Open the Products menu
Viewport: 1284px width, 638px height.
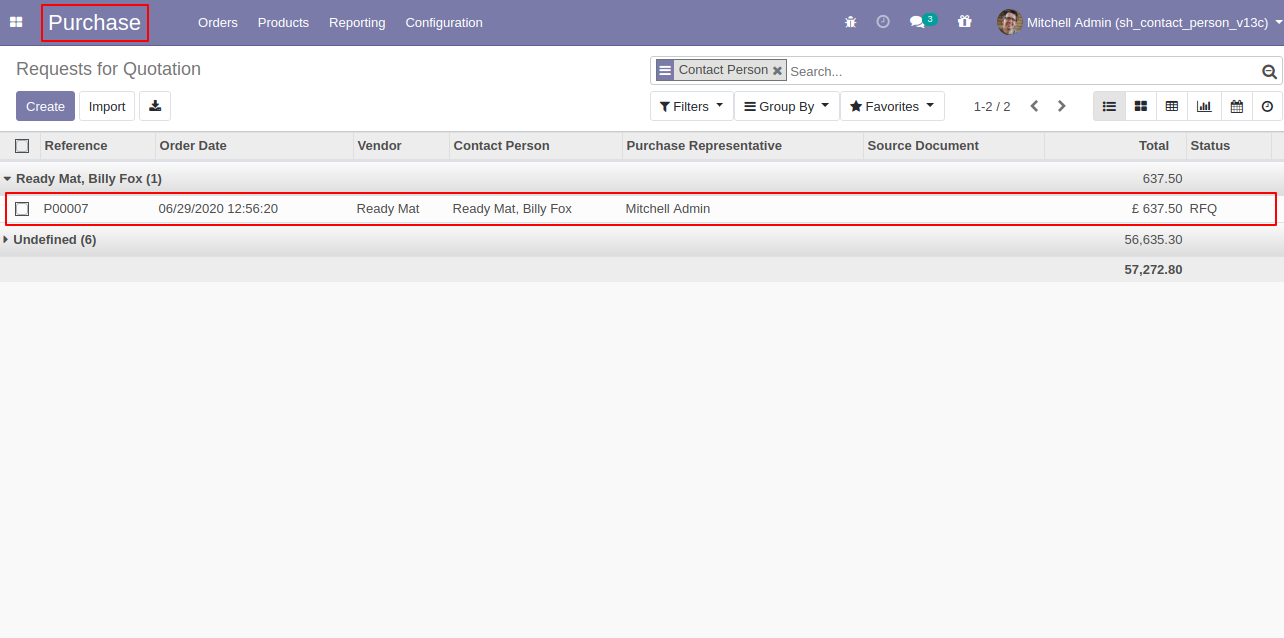coord(283,22)
